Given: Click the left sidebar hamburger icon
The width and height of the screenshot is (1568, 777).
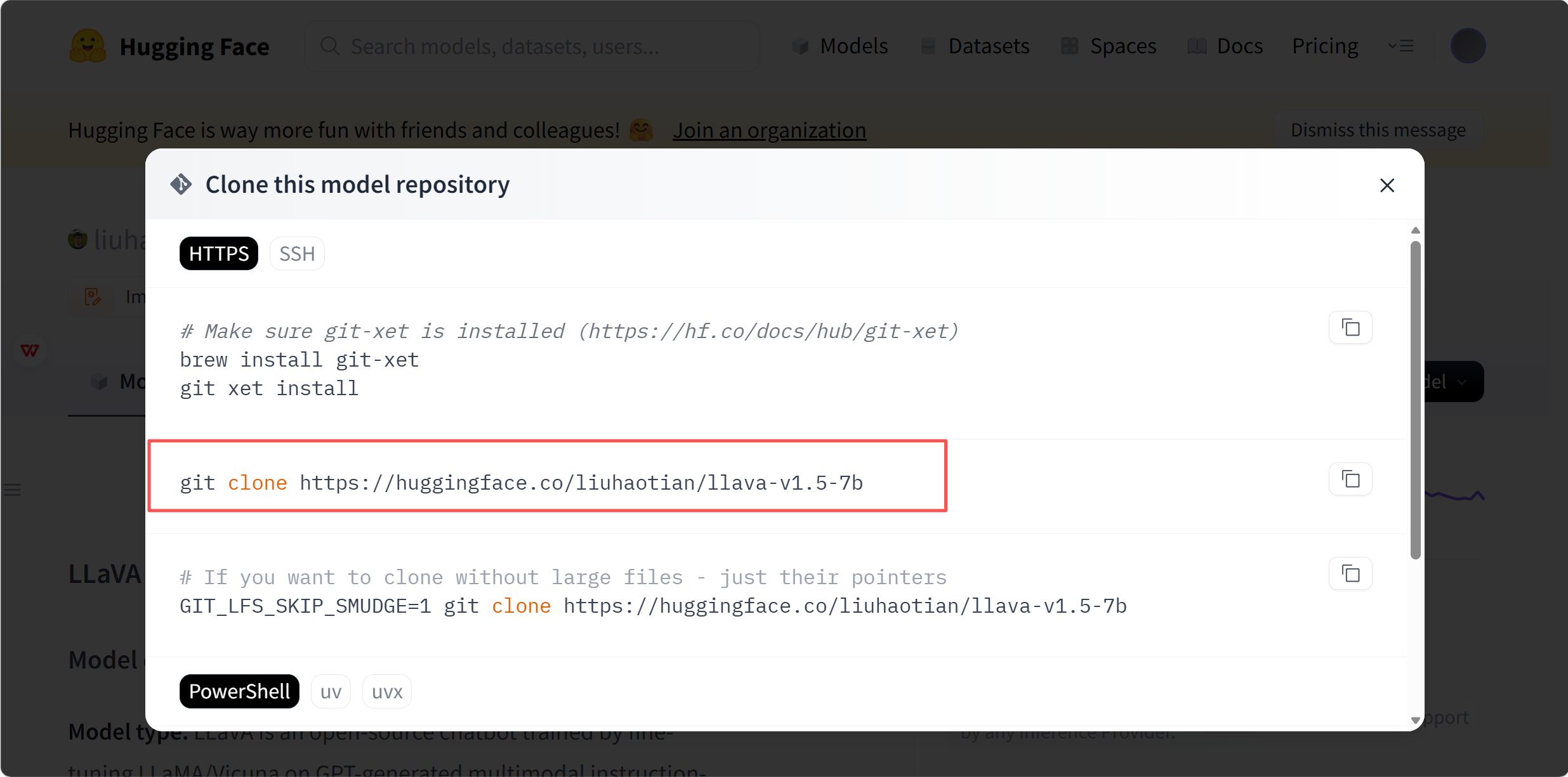Looking at the screenshot, I should [x=13, y=490].
